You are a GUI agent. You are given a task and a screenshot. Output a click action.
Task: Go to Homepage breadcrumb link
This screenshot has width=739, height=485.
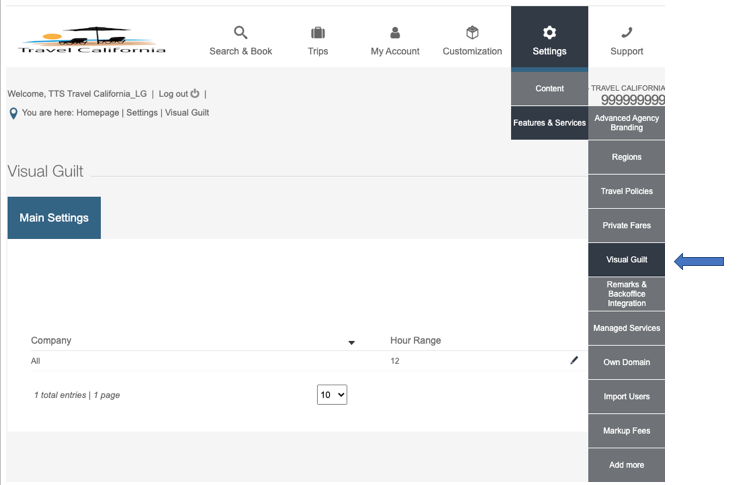[97, 113]
